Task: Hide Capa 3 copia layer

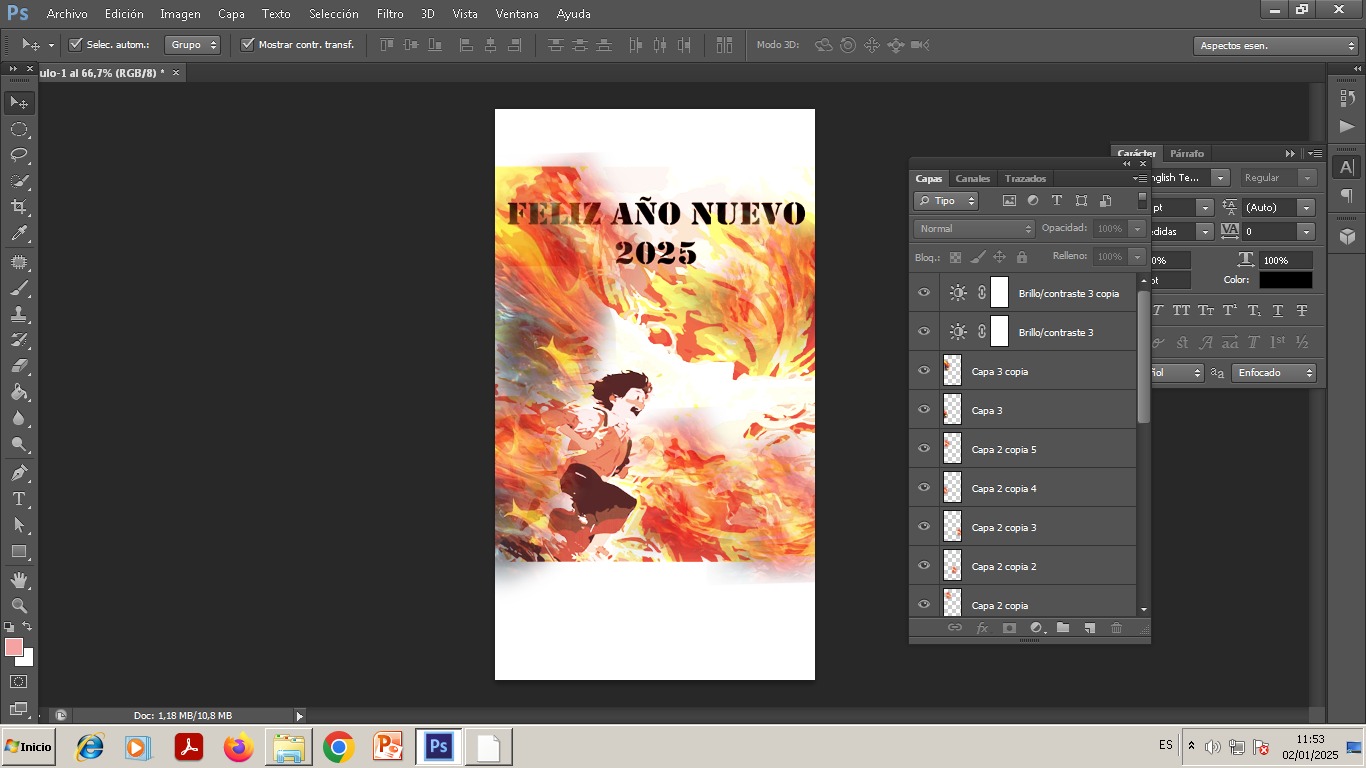Action: (x=924, y=371)
